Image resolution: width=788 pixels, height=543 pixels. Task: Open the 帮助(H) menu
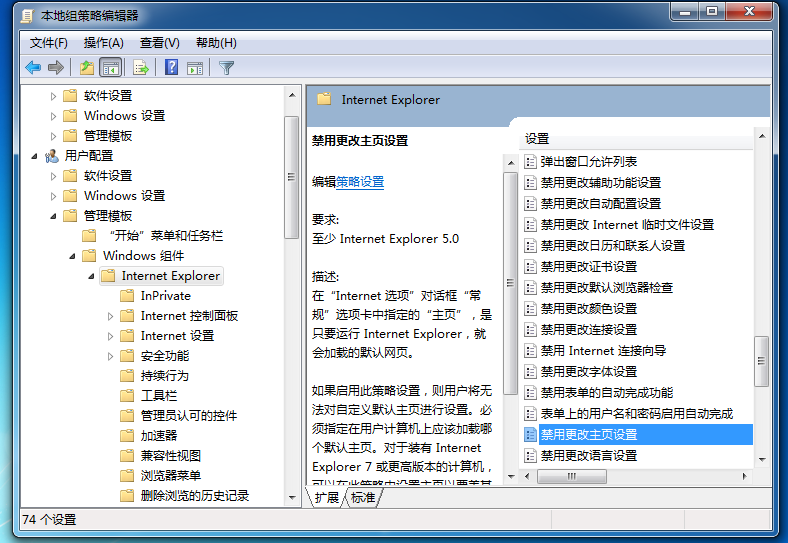point(216,43)
